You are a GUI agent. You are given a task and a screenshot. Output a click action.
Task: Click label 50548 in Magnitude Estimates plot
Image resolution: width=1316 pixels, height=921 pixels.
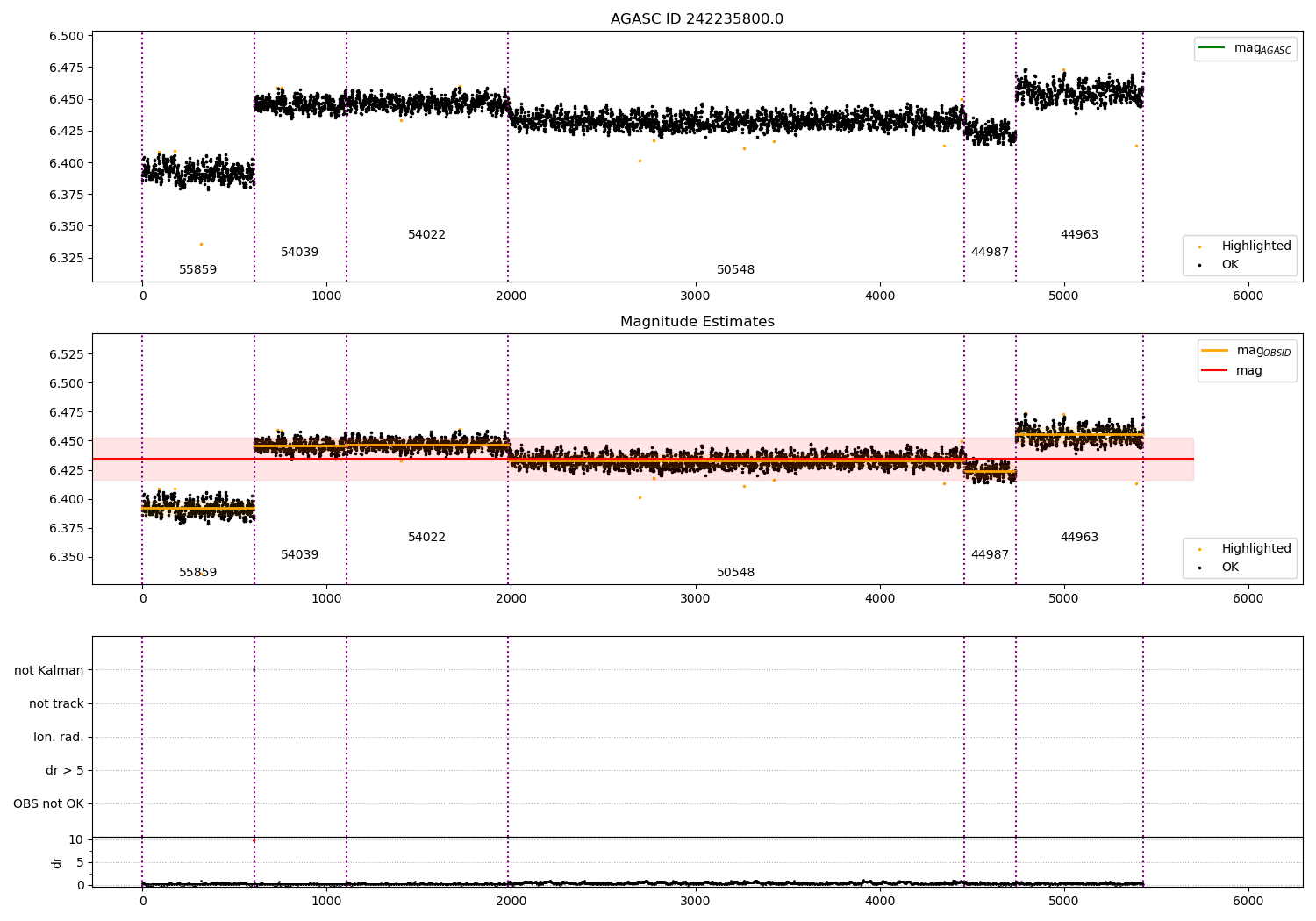(735, 573)
